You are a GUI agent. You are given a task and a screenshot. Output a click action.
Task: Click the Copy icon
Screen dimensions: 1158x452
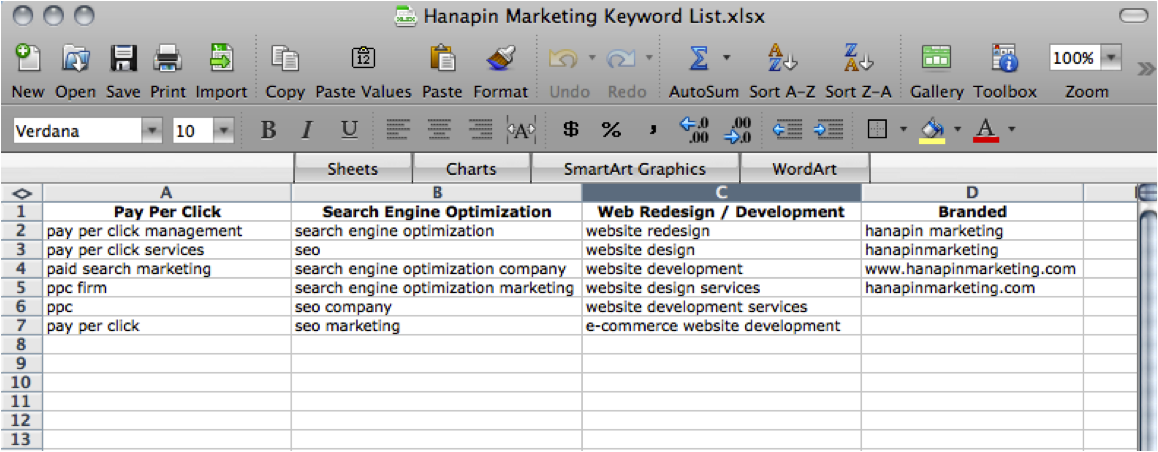(284, 59)
